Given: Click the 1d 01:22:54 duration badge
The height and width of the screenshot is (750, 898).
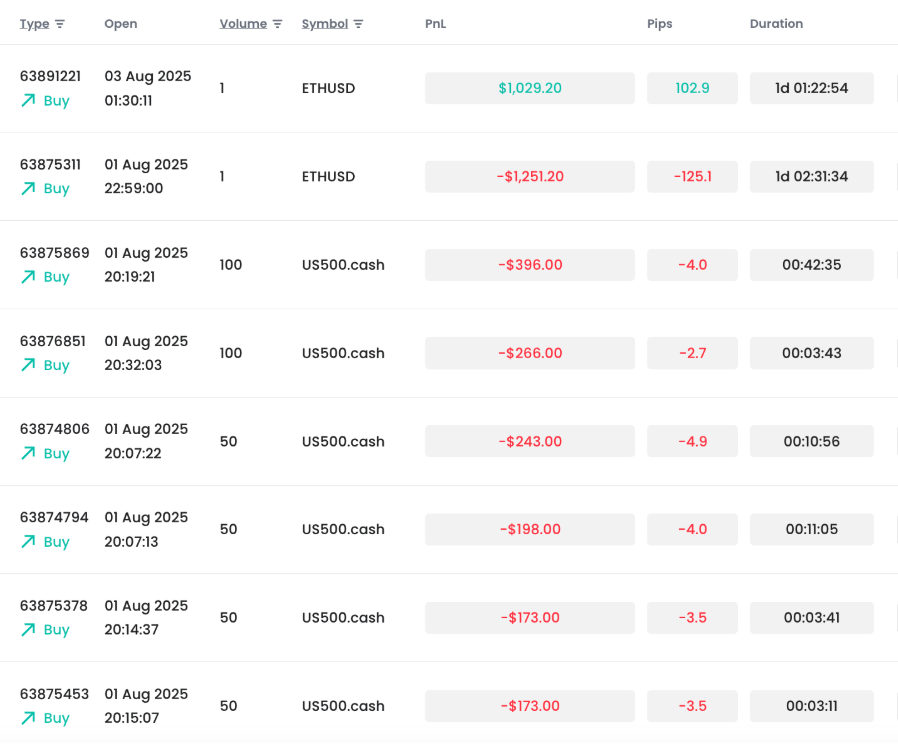Looking at the screenshot, I should [x=811, y=88].
